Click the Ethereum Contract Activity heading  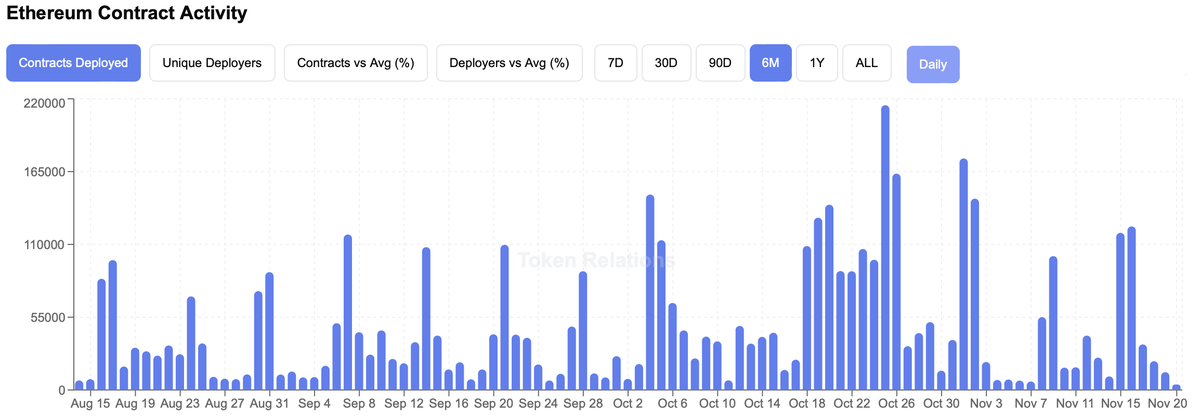(x=127, y=15)
